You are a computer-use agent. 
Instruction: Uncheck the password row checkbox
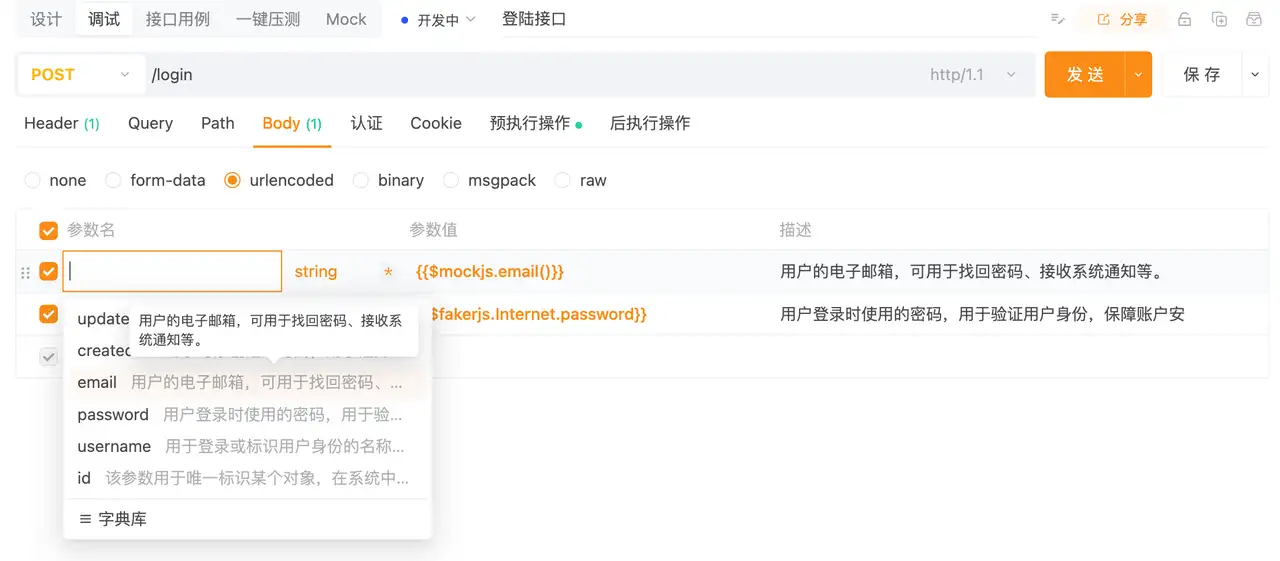(48, 314)
